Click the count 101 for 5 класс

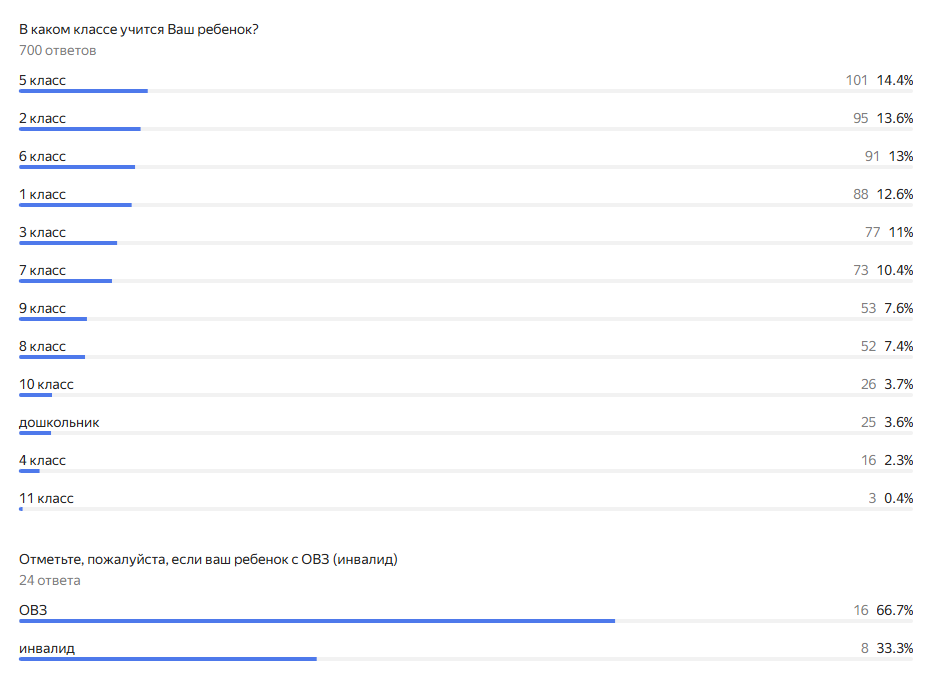[x=856, y=80]
